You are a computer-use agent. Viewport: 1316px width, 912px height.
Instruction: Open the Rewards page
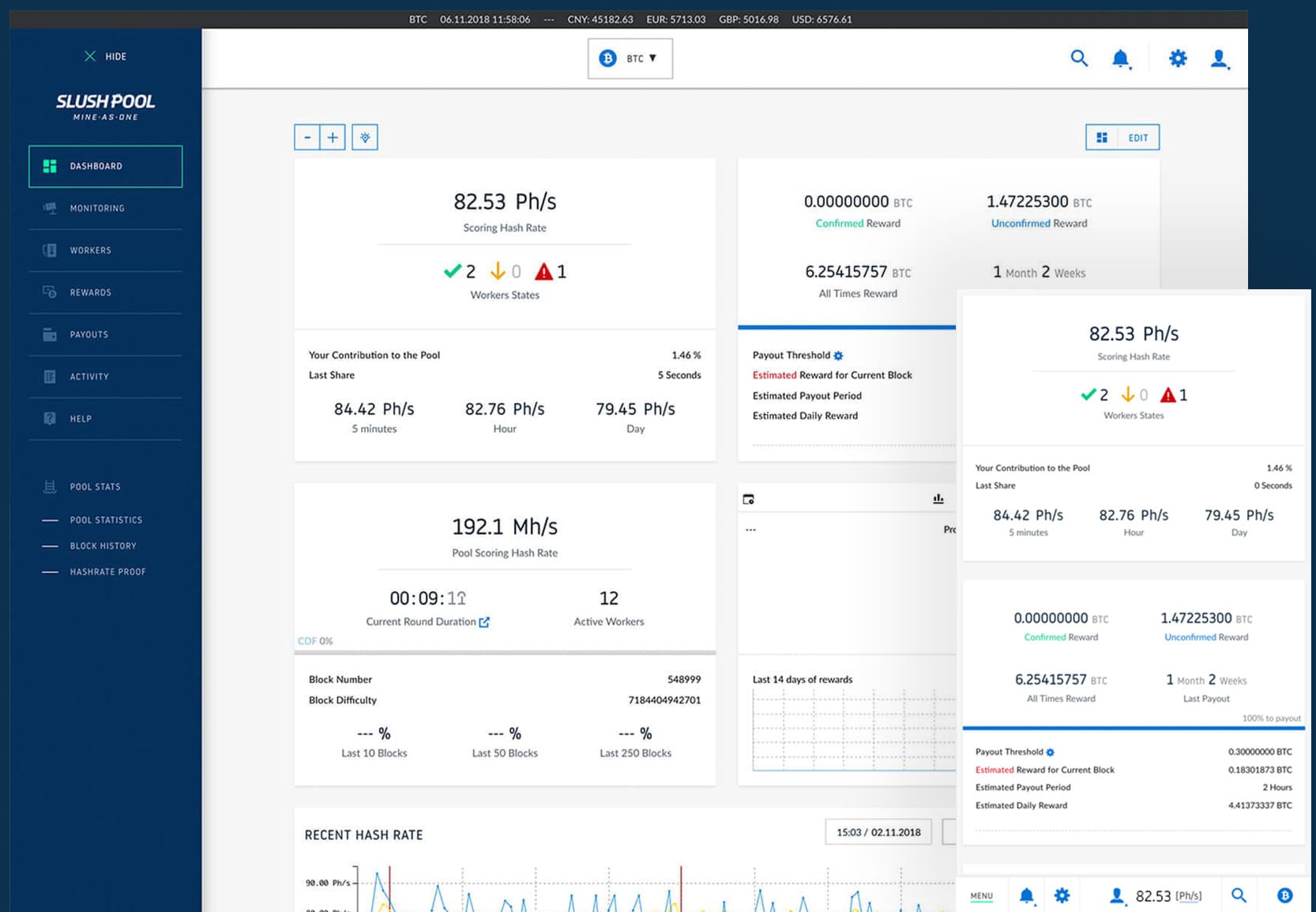coord(105,292)
